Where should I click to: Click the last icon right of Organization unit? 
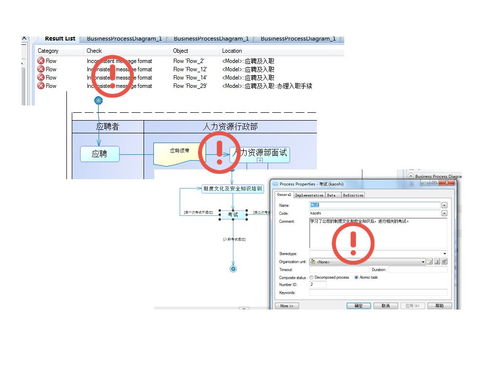click(444, 262)
